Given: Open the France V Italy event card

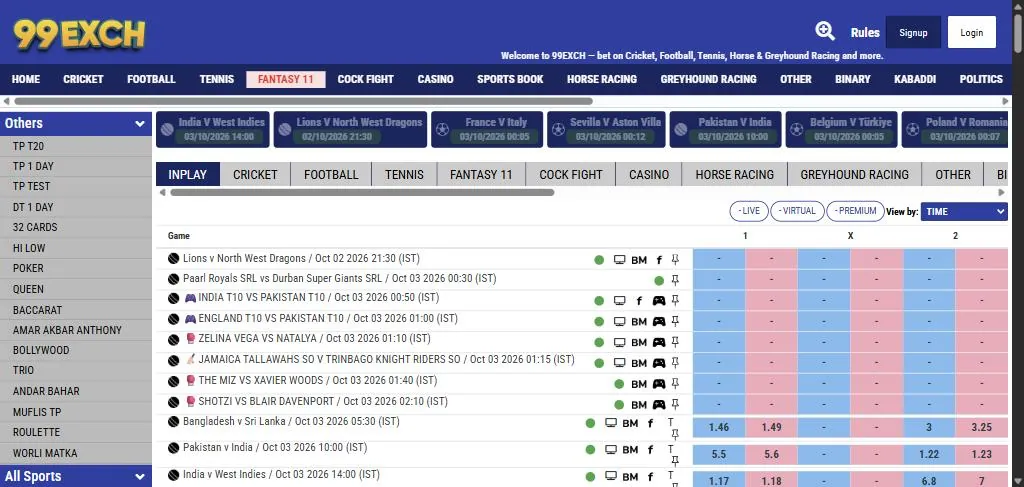Looking at the screenshot, I should point(487,129).
